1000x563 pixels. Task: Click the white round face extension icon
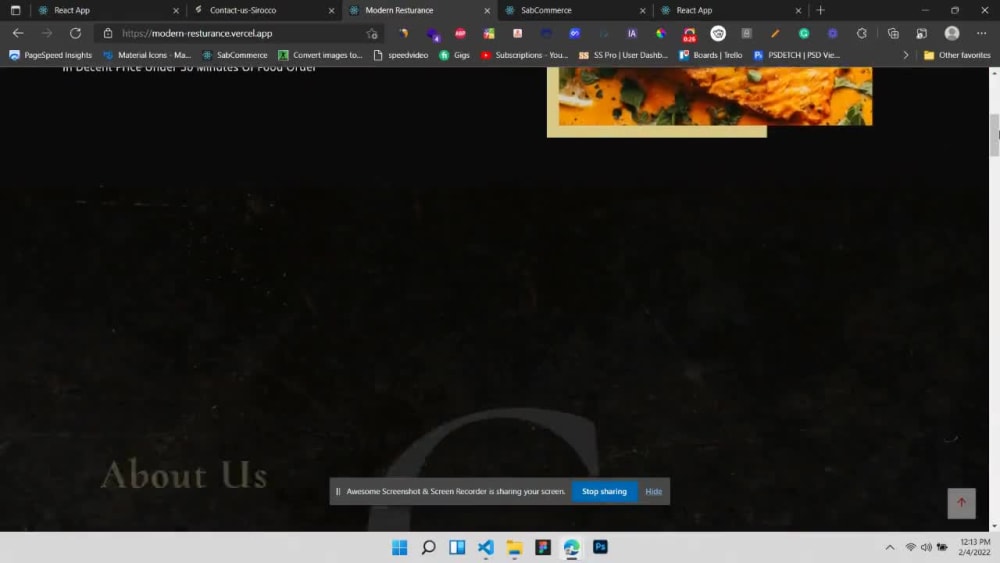(718, 33)
